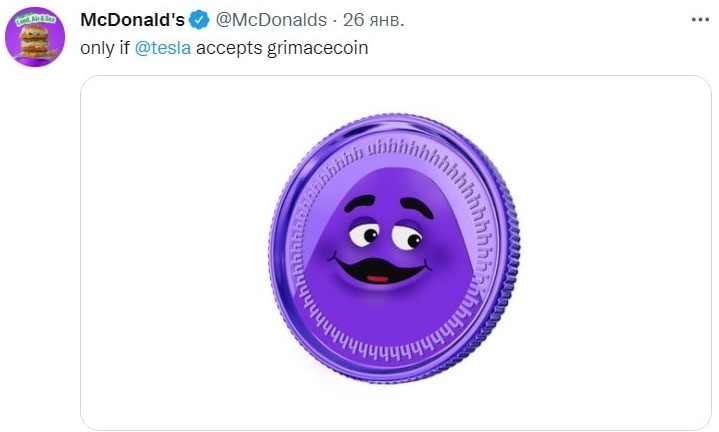Open the three-dot more options menu
This screenshot has width=719, height=432.
[700, 20]
